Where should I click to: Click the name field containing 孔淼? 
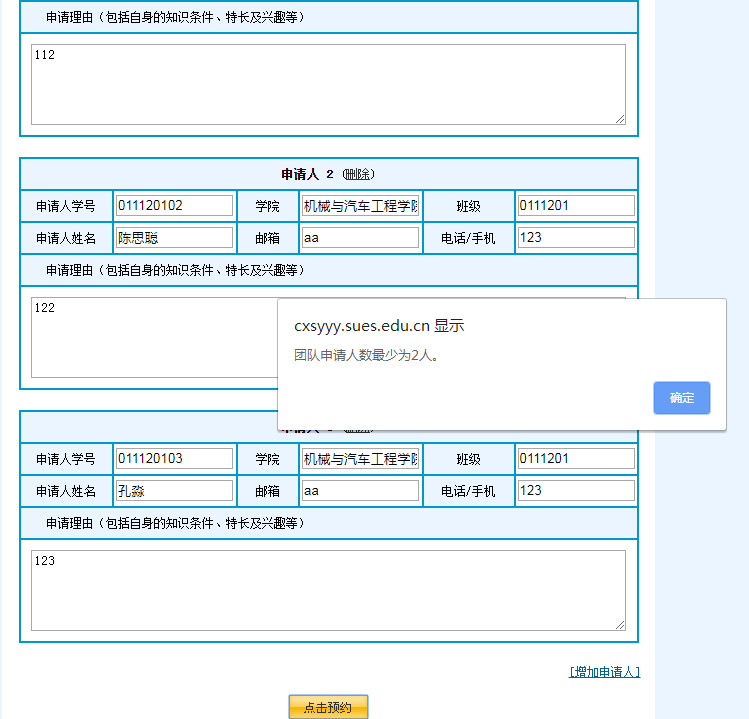tap(174, 491)
